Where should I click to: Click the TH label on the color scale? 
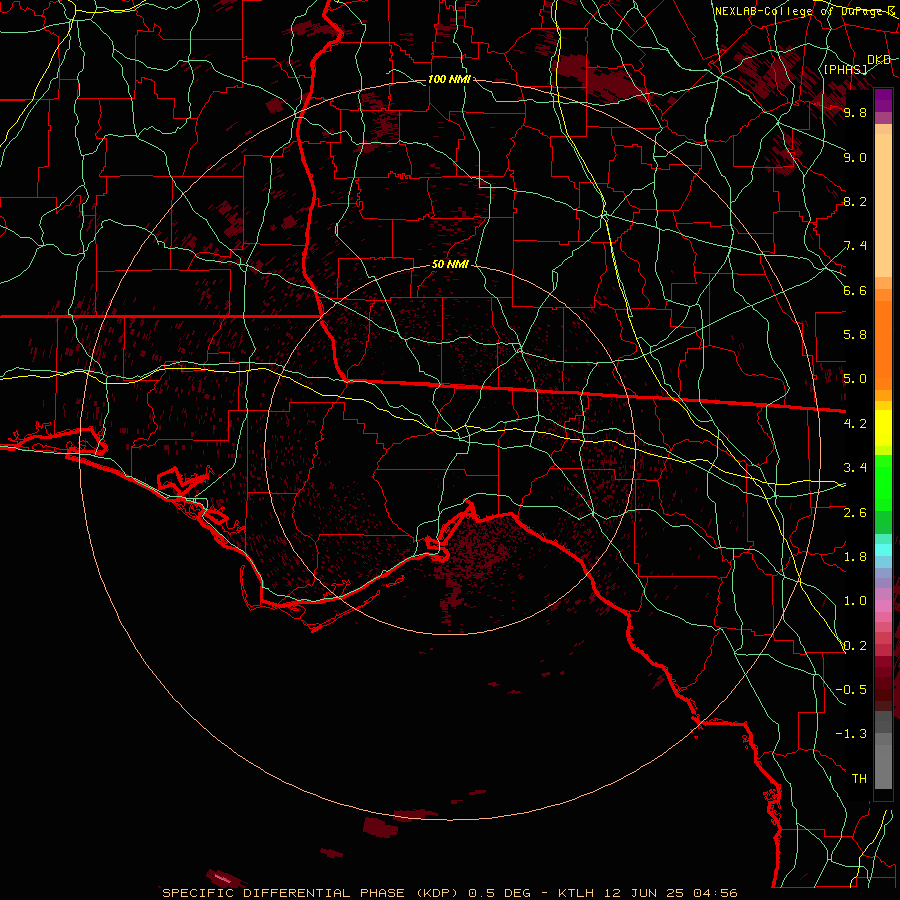coord(859,778)
